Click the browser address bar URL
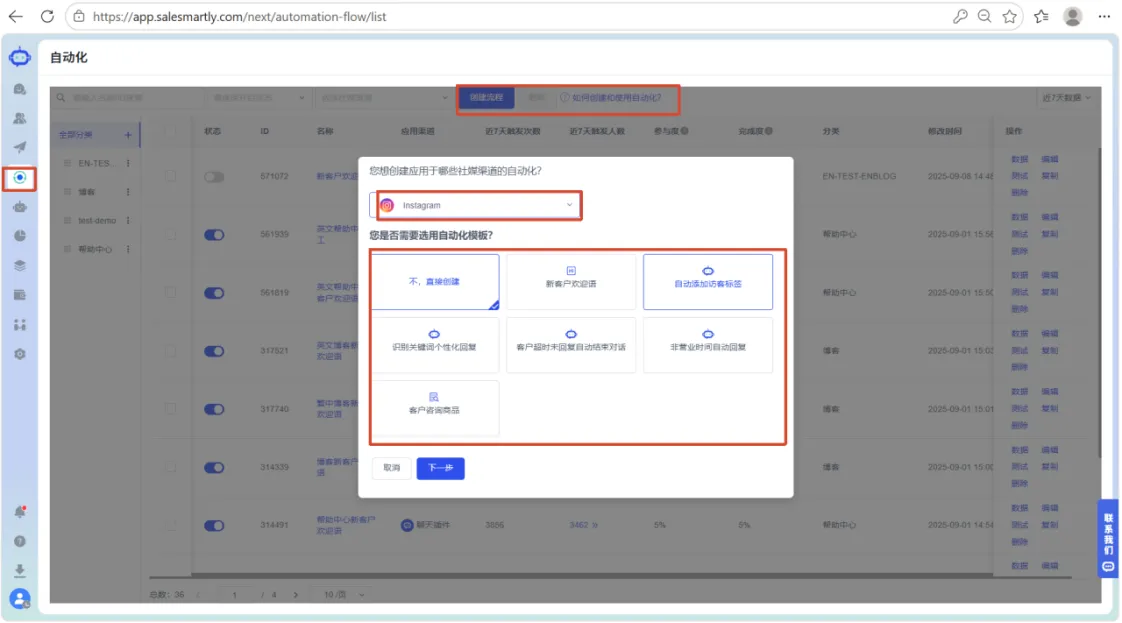 (240, 16)
